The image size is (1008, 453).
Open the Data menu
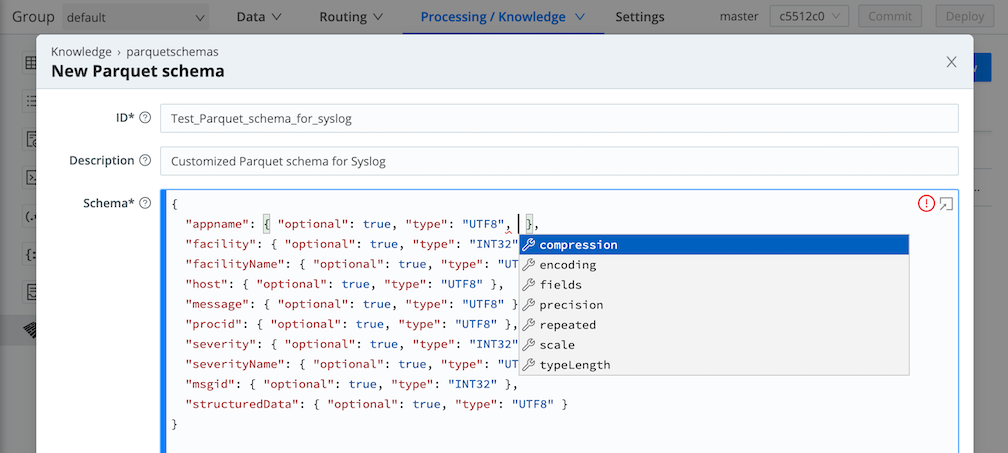click(x=259, y=17)
